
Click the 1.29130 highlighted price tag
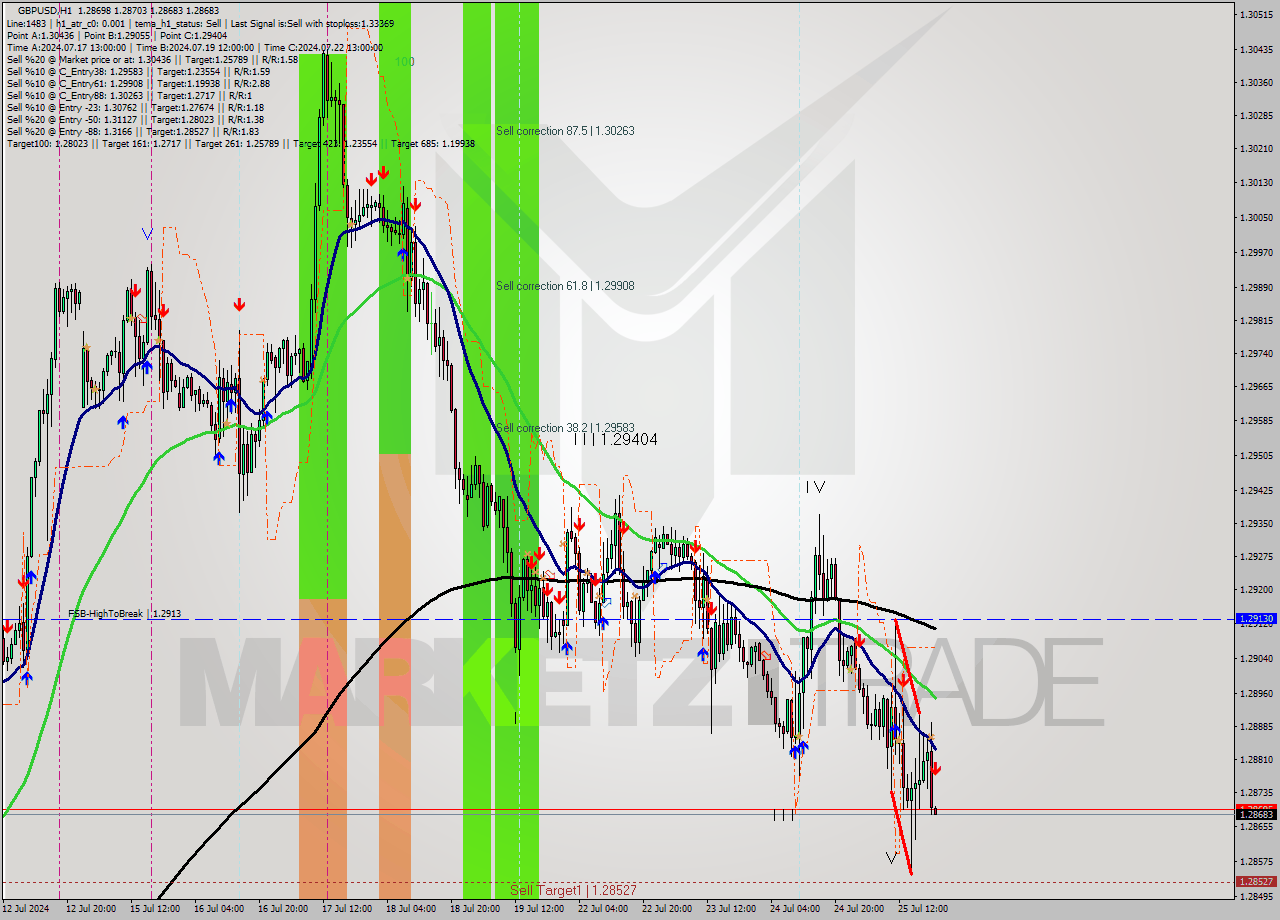click(x=1255, y=619)
